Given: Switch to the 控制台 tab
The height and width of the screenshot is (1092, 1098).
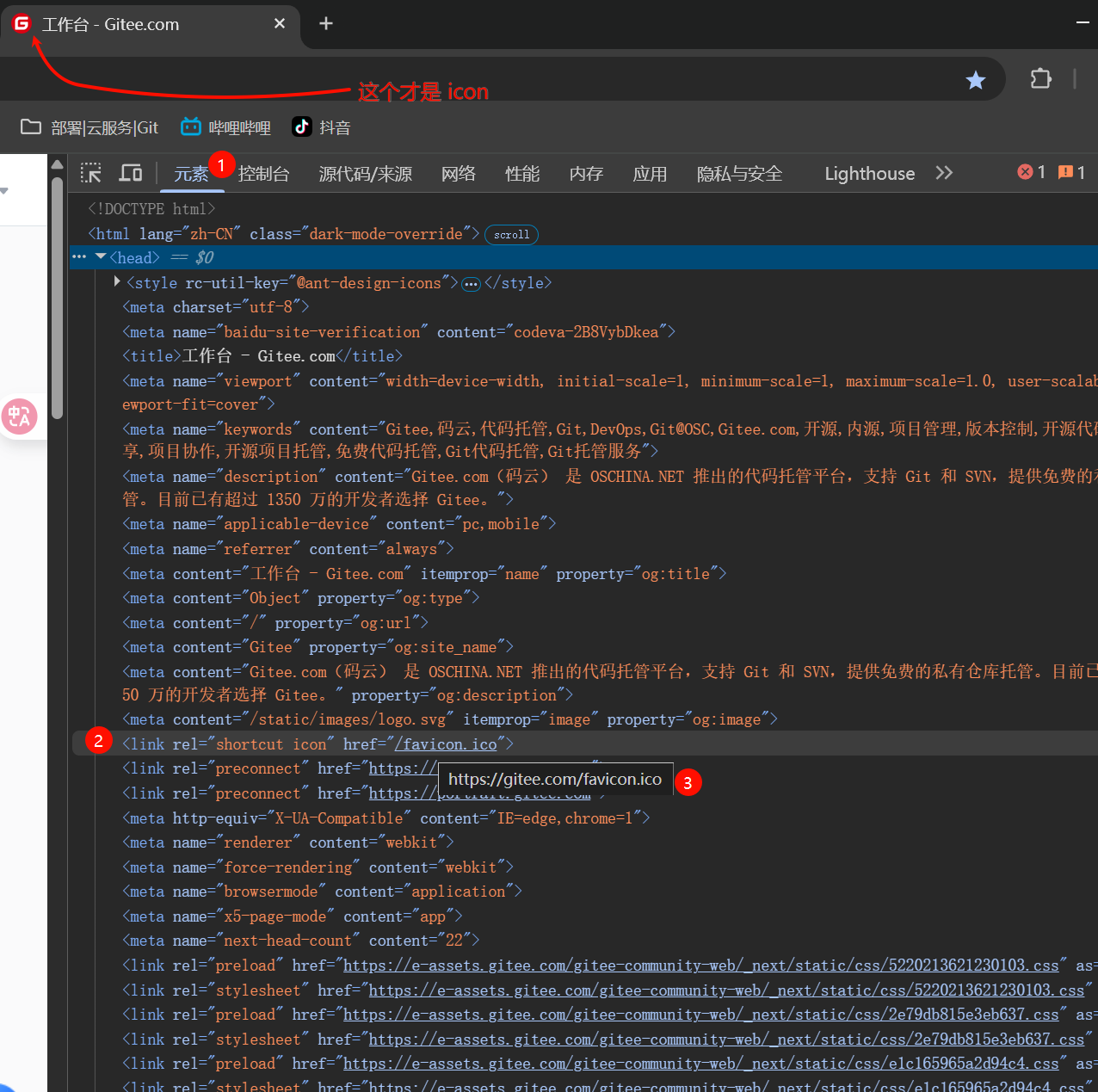Looking at the screenshot, I should click(263, 174).
